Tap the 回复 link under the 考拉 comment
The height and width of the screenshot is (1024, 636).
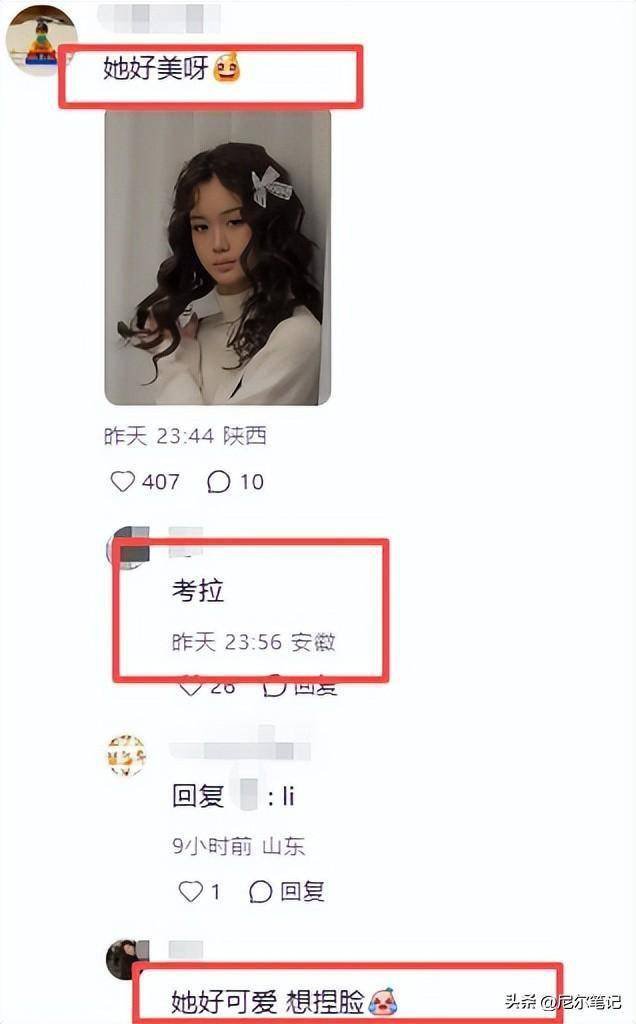tap(315, 687)
